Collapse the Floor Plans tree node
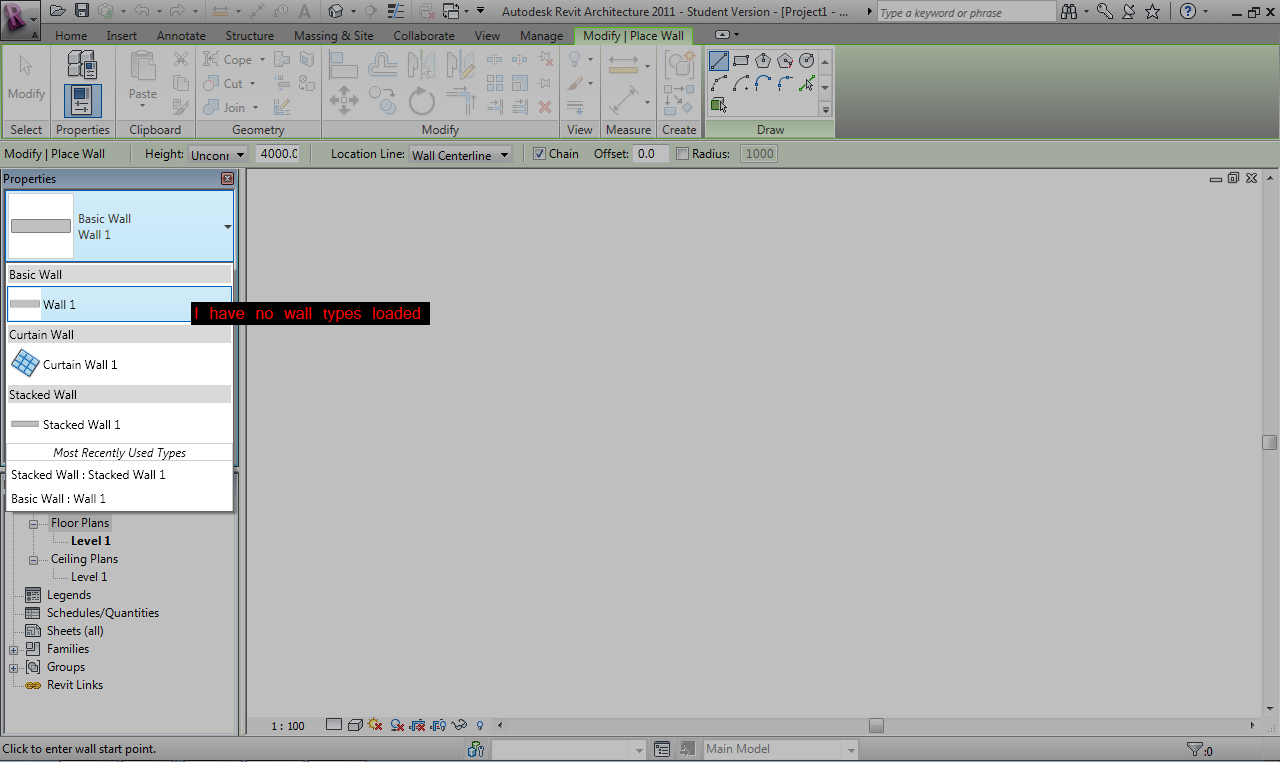This screenshot has height=762, width=1280. click(33, 523)
